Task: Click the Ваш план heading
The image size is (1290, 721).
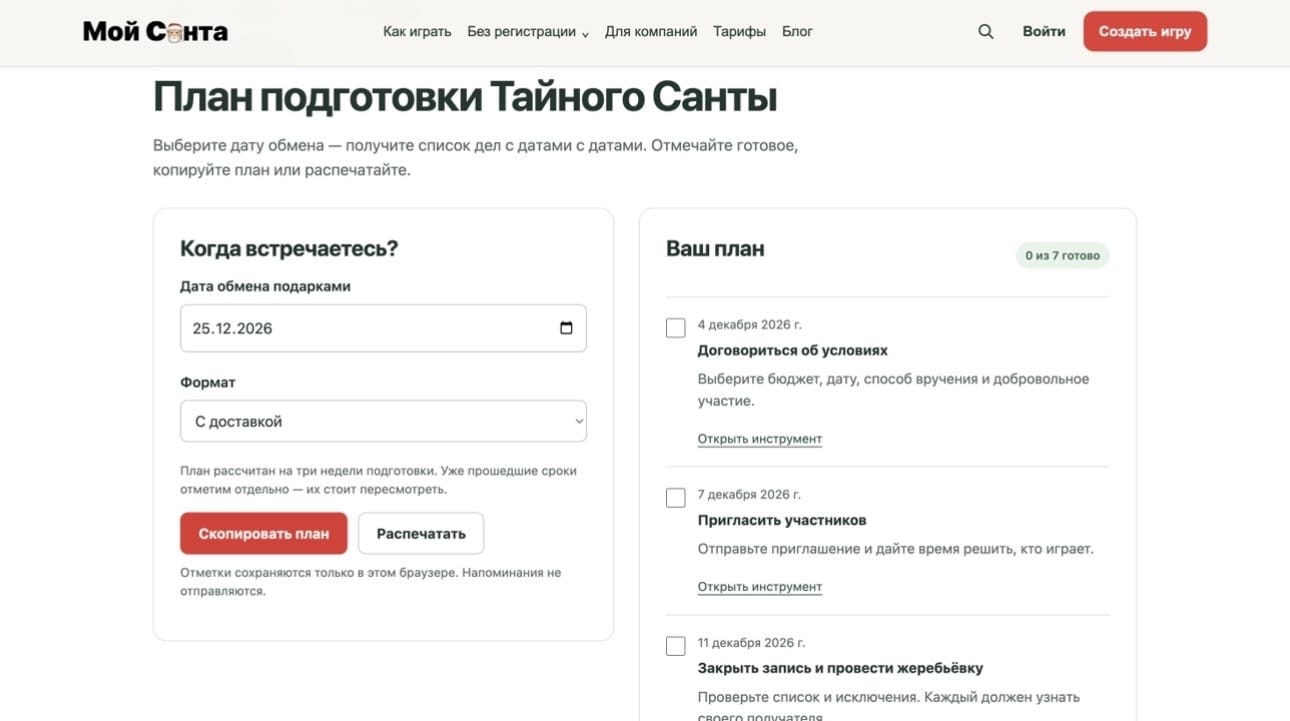Action: [x=715, y=249]
